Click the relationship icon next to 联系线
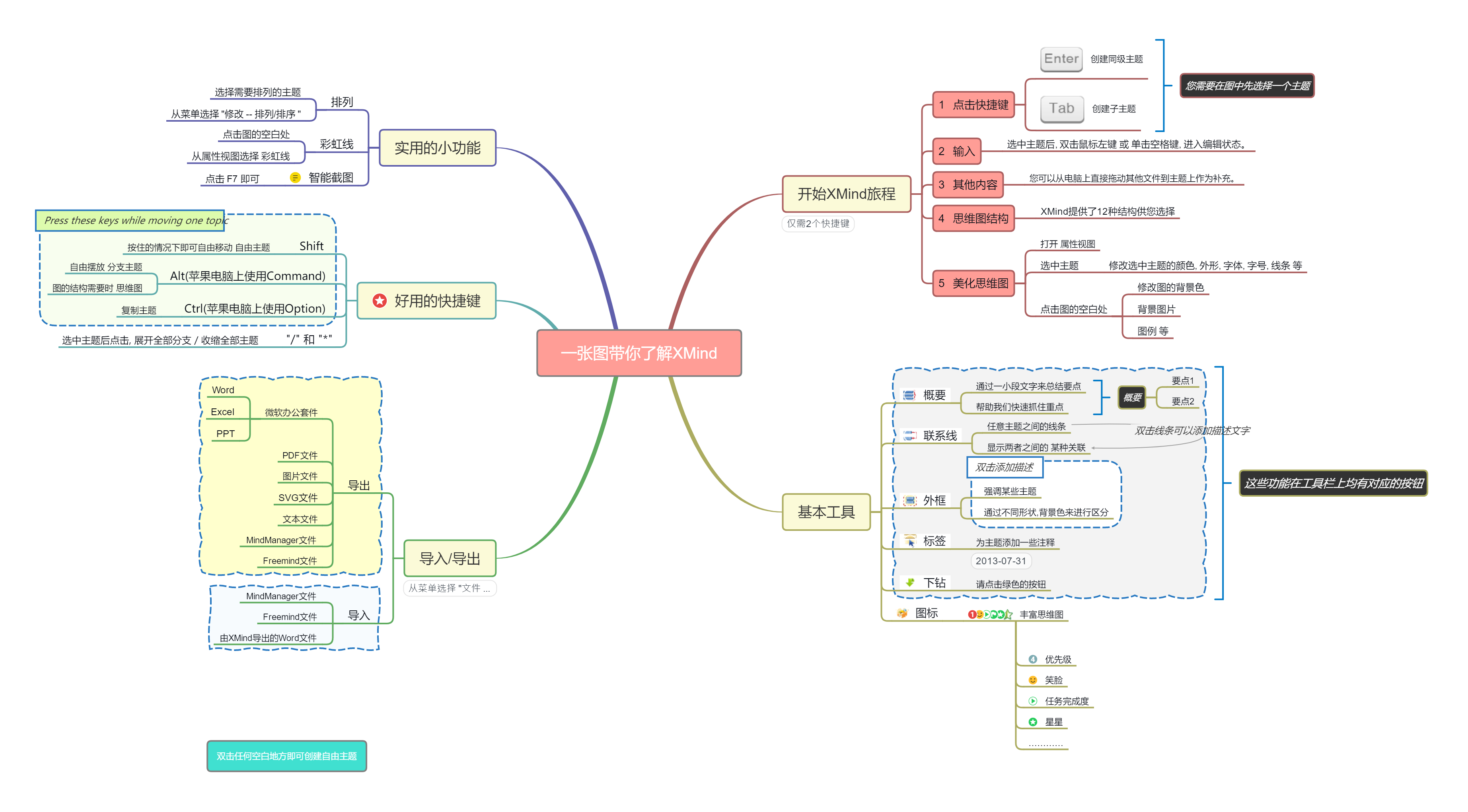The width and height of the screenshot is (1468, 812). (909, 435)
